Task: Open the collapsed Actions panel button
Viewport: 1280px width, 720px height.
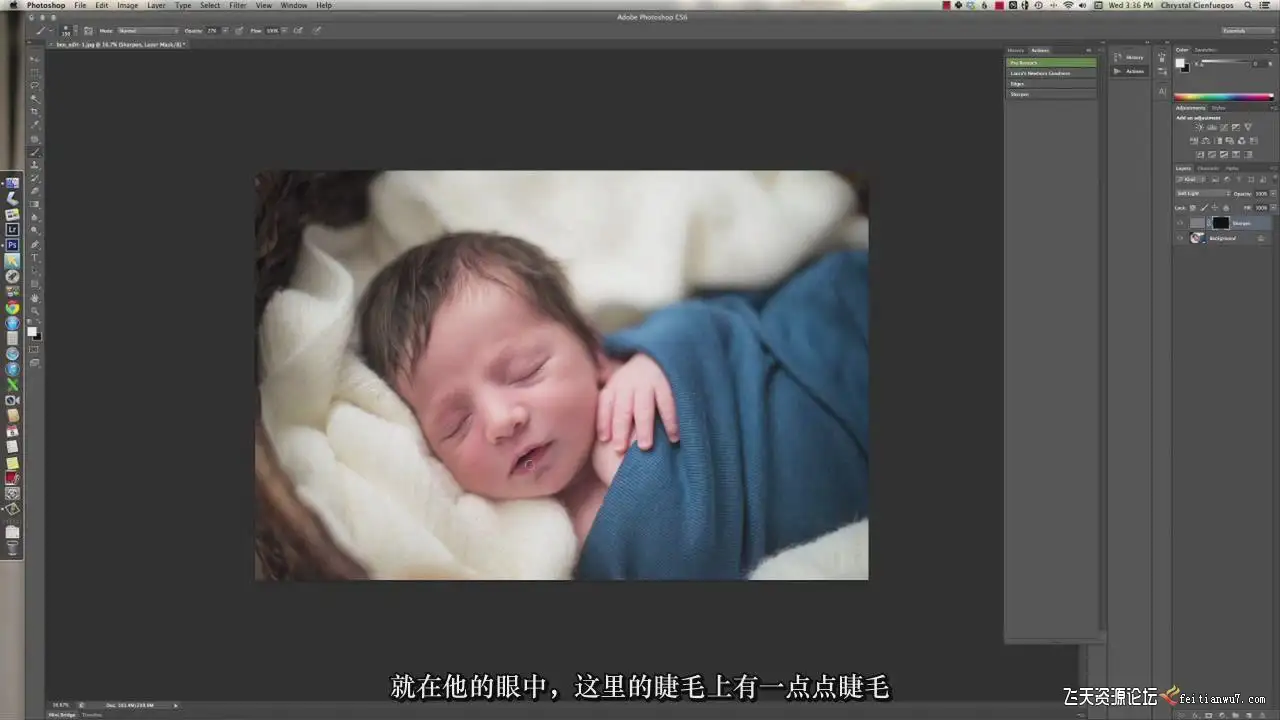Action: point(1130,71)
